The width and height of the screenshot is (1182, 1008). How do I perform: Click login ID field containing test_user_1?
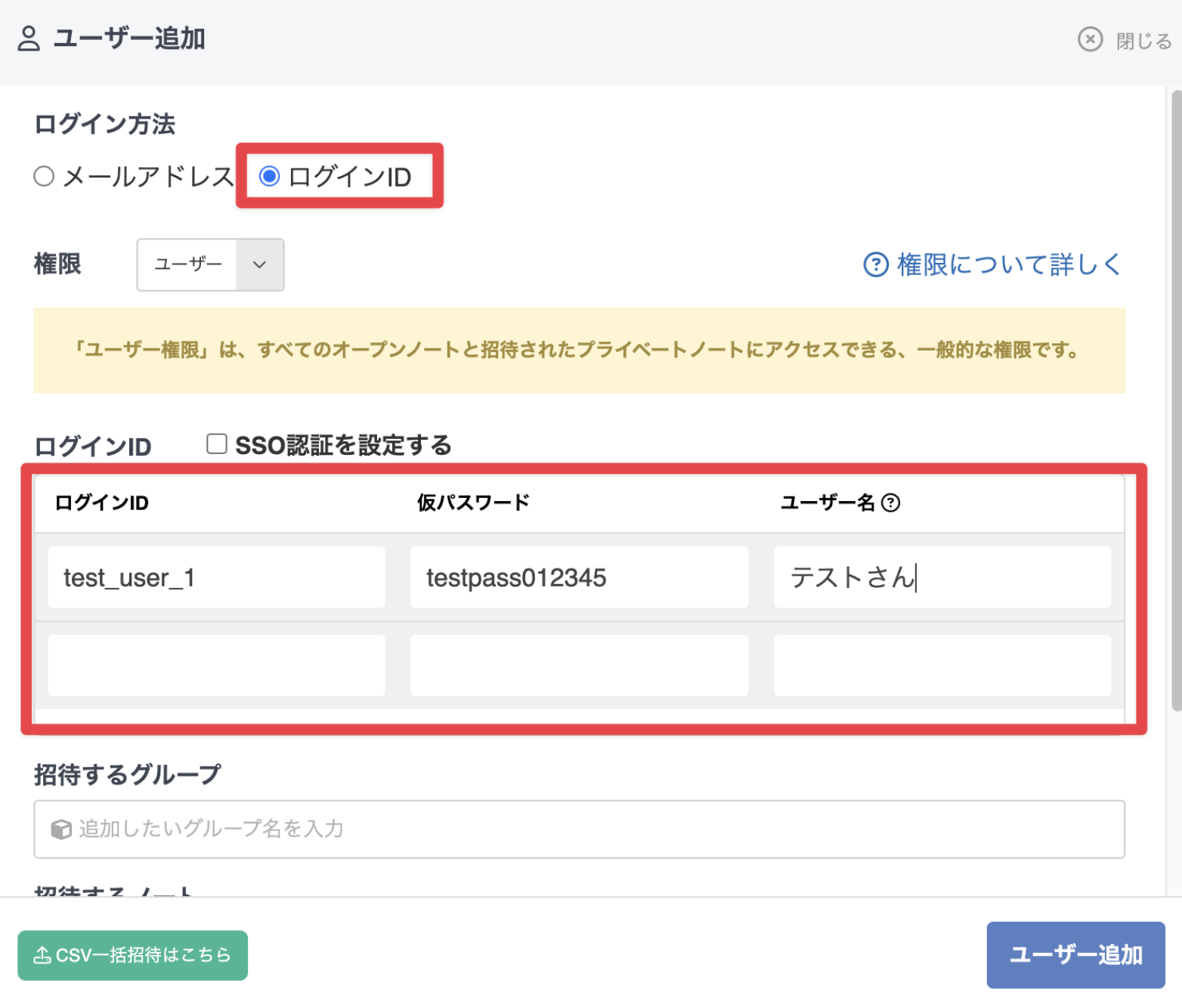click(216, 577)
